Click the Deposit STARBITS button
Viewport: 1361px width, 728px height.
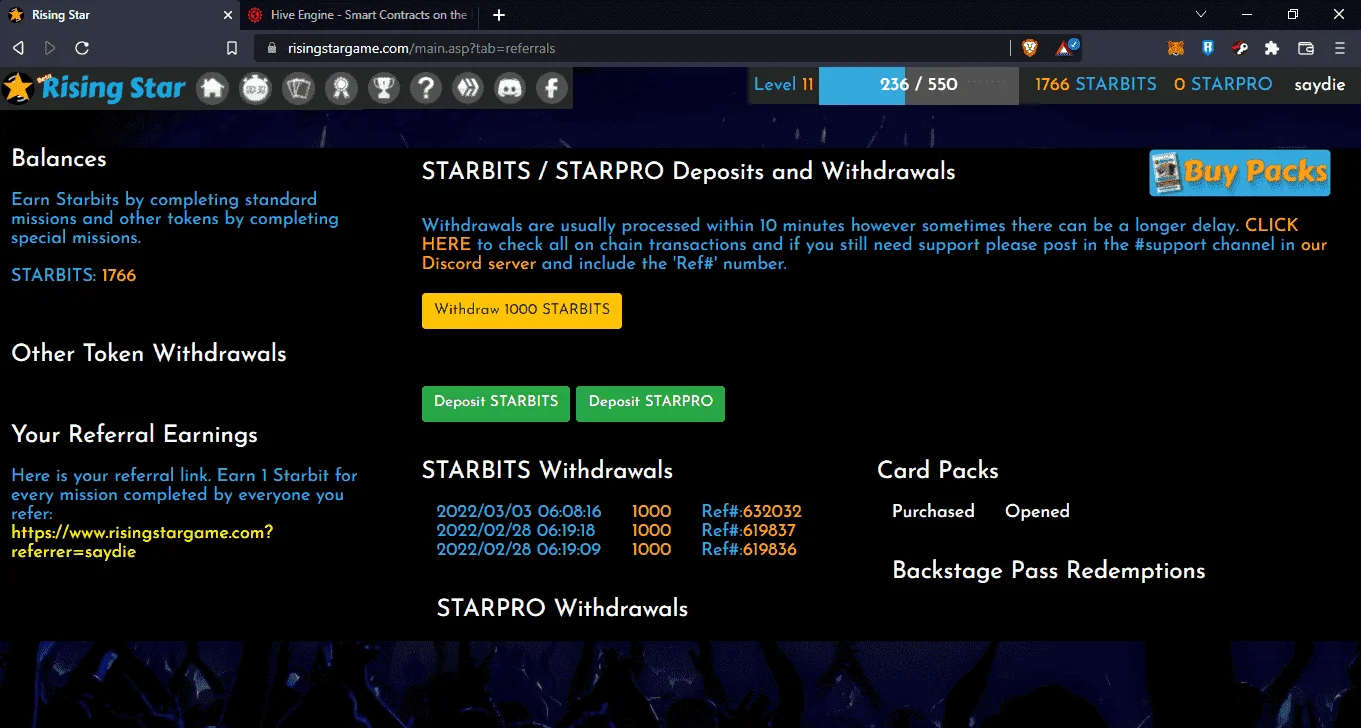pos(496,403)
